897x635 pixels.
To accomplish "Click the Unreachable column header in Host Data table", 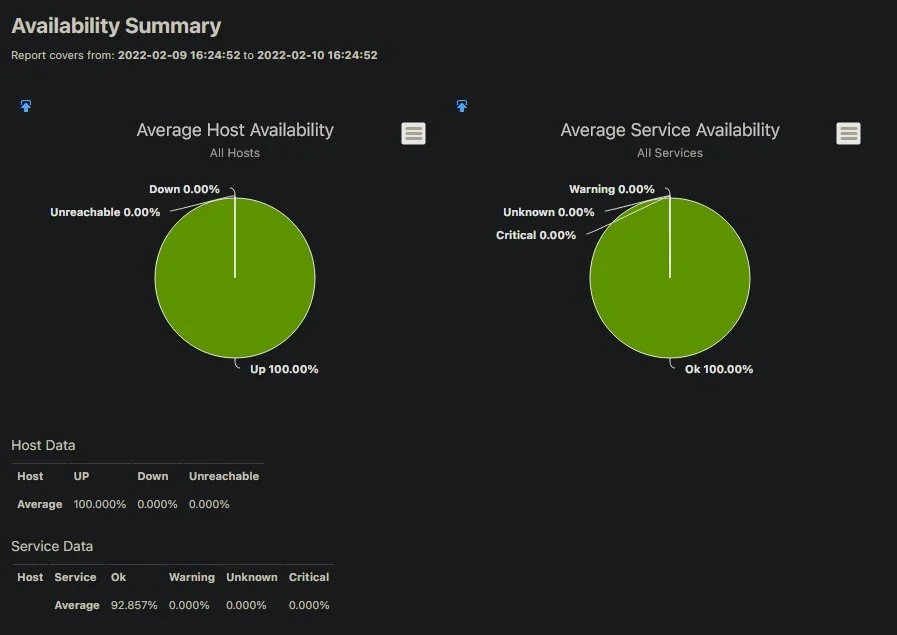I will (x=224, y=476).
